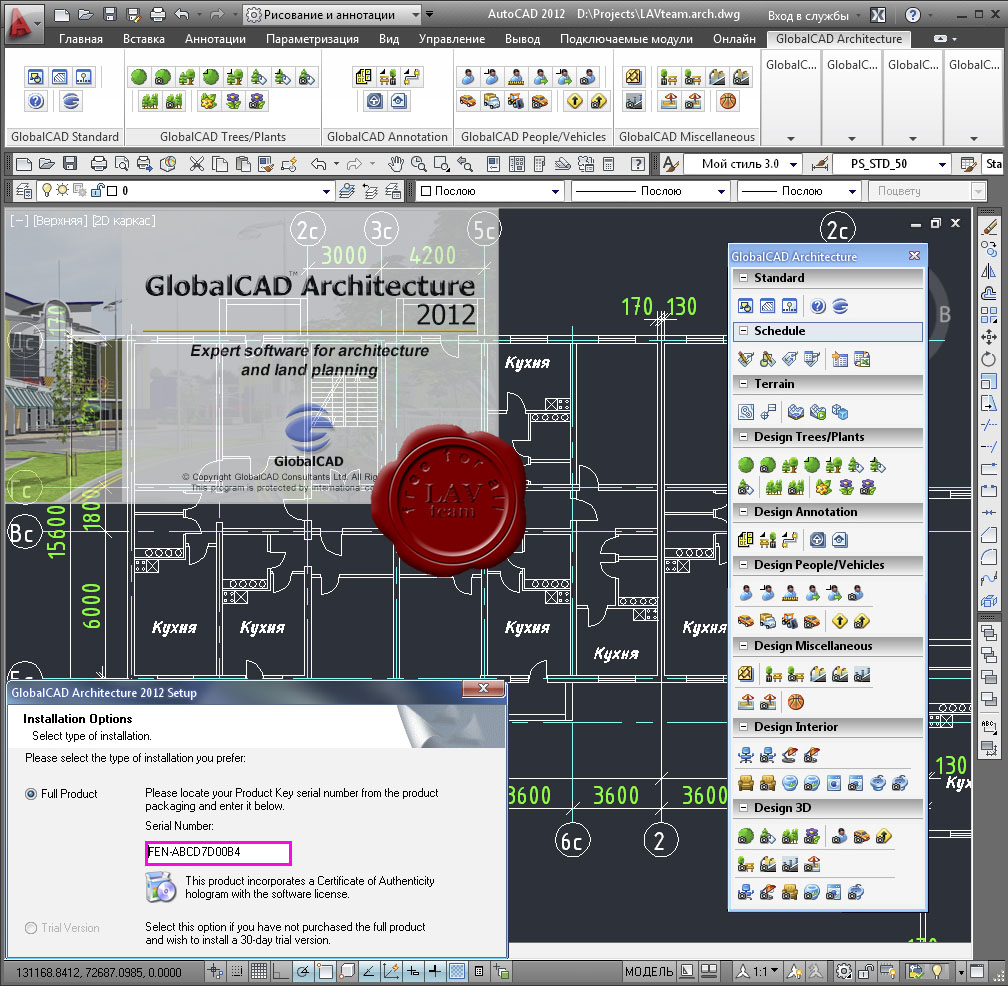1008x986 pixels.
Task: Click layer 0 color swatch box
Action: pos(112,190)
